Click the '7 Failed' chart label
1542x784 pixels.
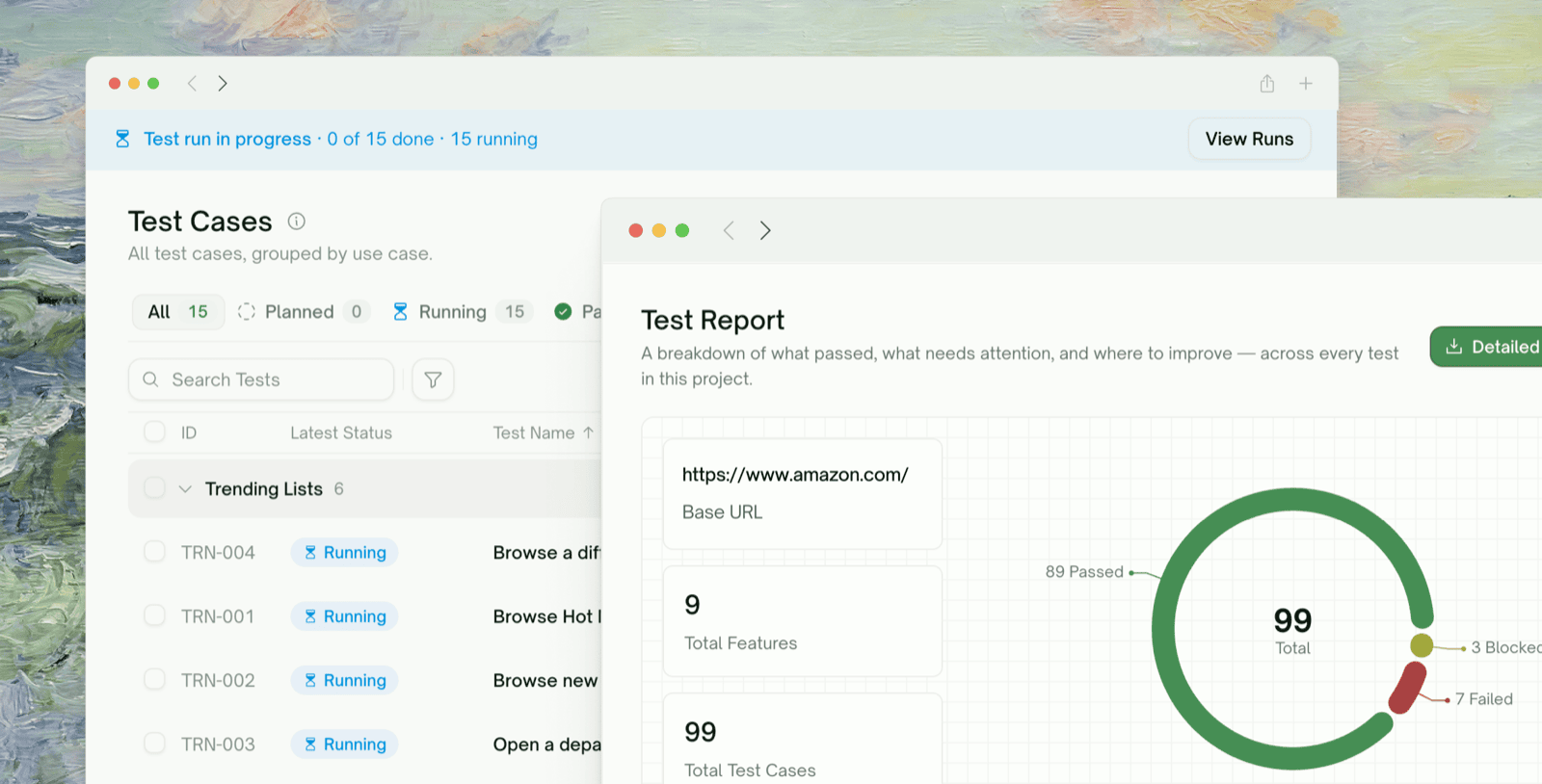(1484, 699)
